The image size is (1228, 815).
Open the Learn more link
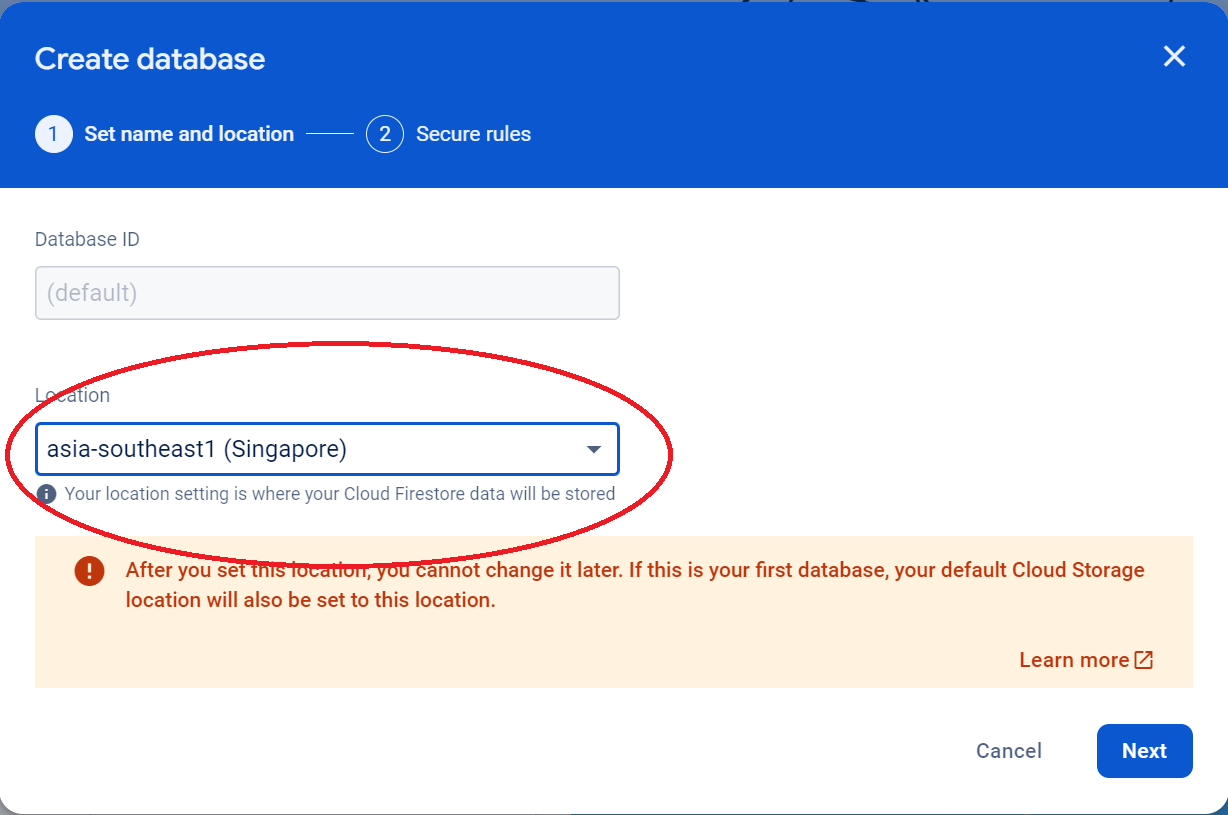coord(1074,659)
